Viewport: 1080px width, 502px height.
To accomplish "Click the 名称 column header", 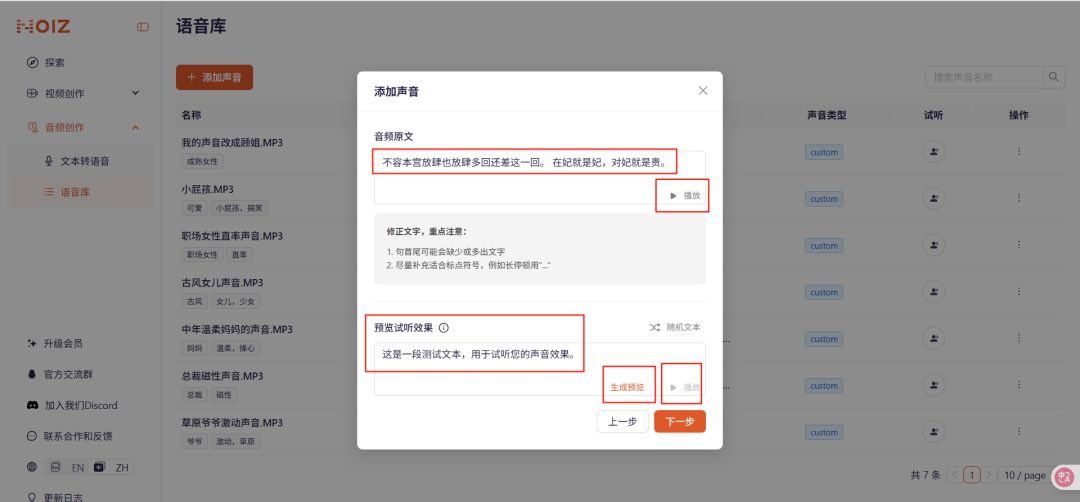I will 191,115.
